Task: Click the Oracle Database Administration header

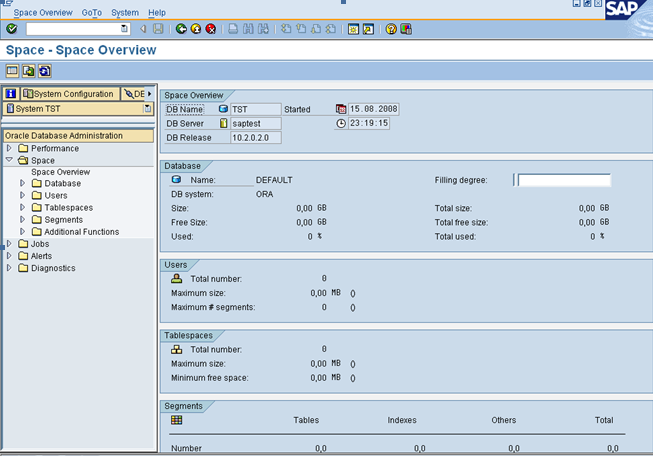Action: [x=78, y=136]
